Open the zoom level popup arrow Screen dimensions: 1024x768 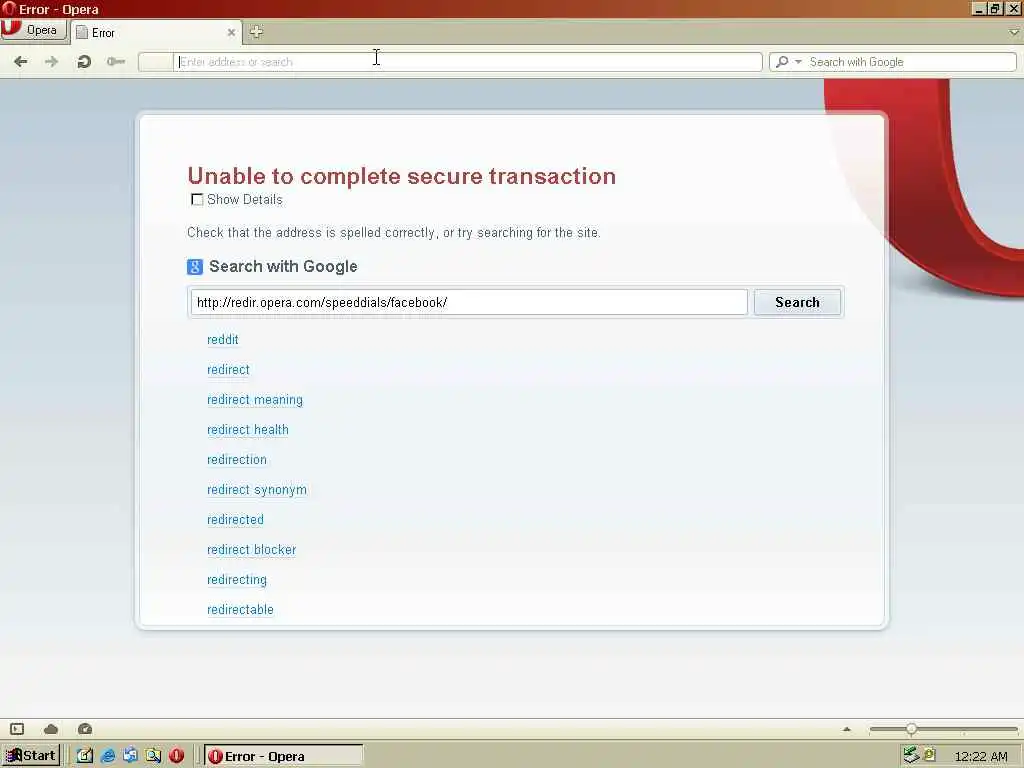tap(847, 729)
